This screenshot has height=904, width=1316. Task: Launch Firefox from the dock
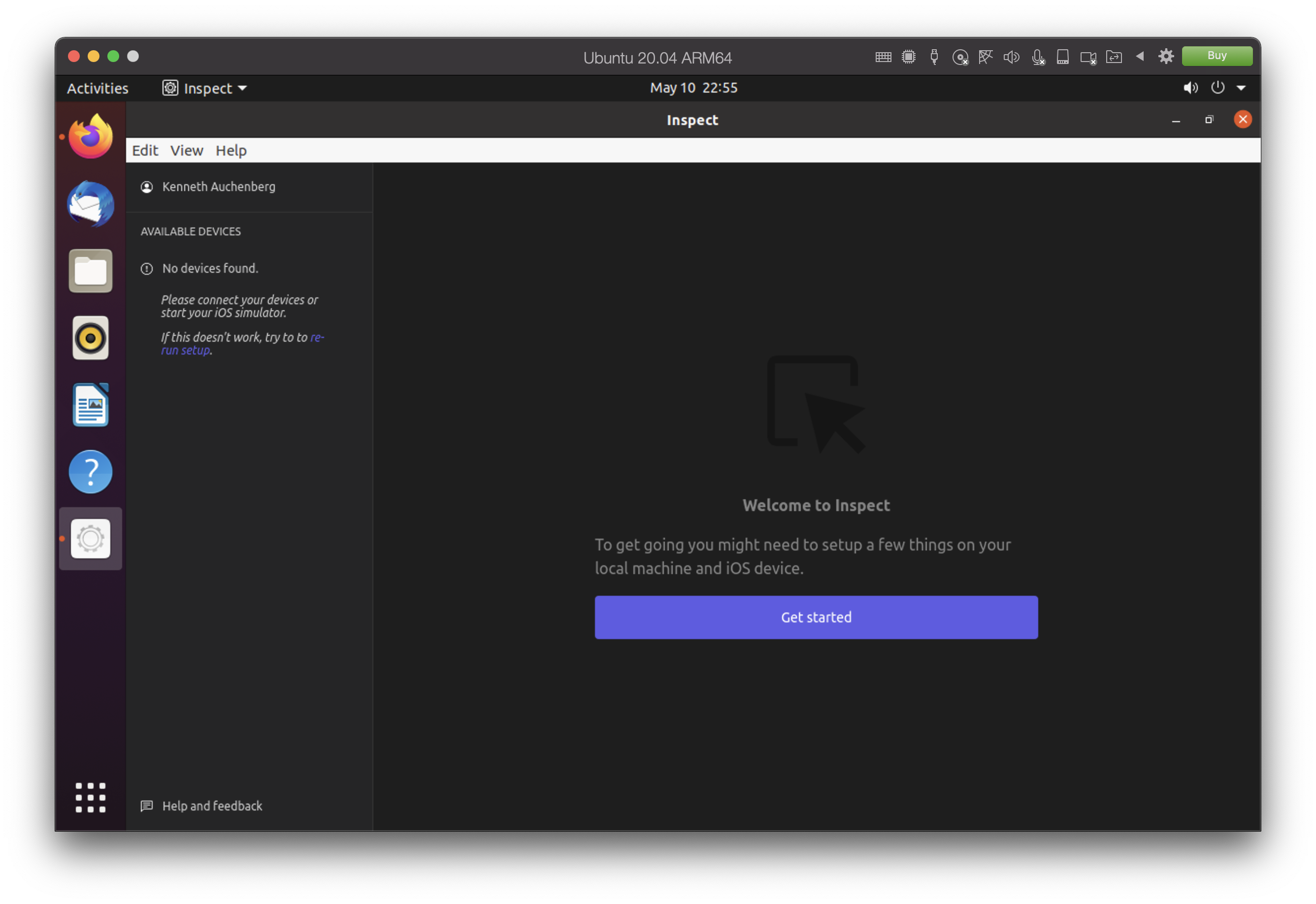(x=90, y=136)
